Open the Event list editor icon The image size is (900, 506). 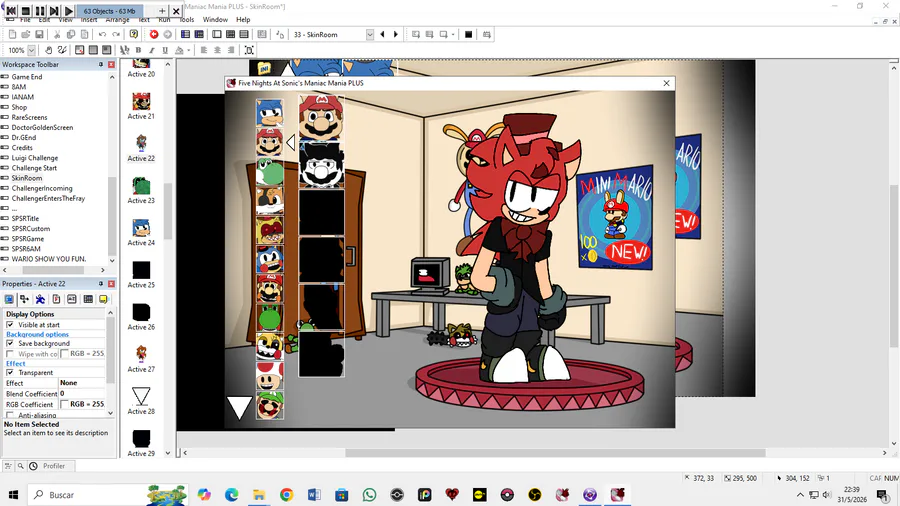point(244,34)
